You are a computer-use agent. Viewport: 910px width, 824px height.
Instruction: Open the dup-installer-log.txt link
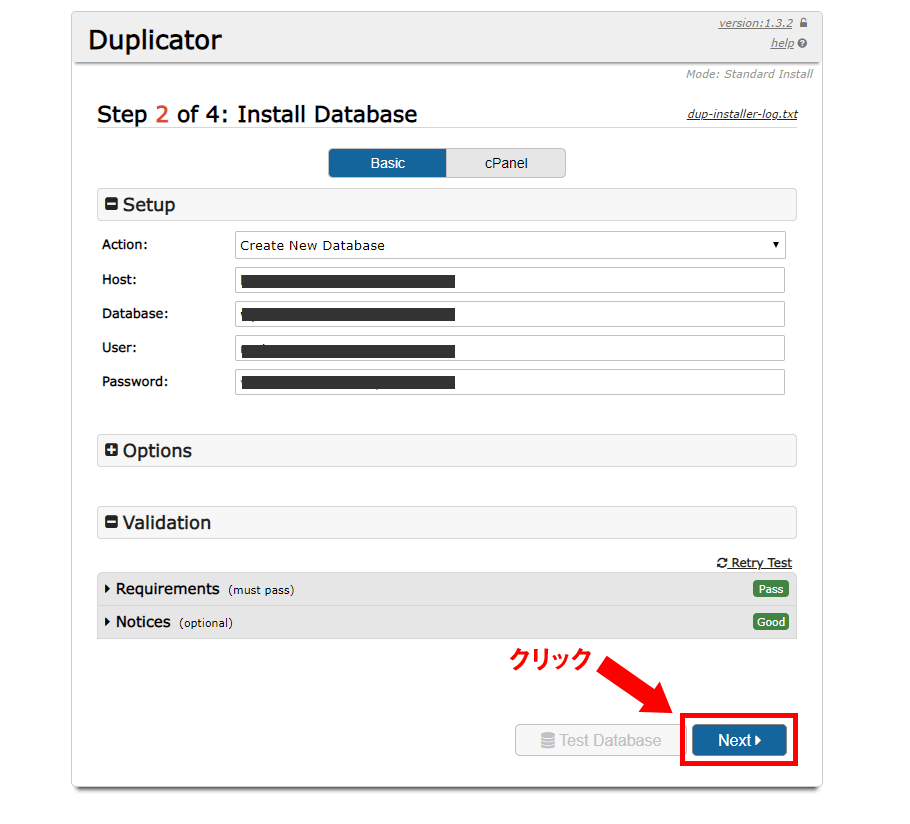point(742,114)
